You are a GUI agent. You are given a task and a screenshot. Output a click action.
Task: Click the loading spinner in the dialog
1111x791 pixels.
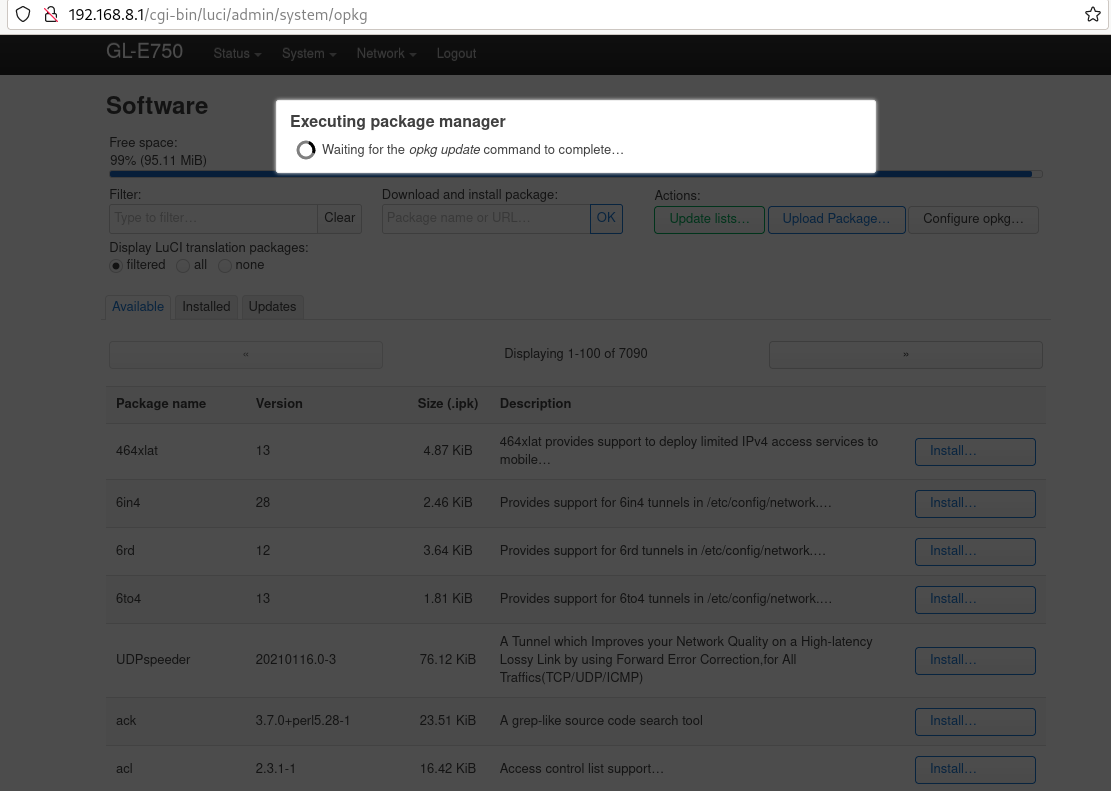click(x=305, y=150)
